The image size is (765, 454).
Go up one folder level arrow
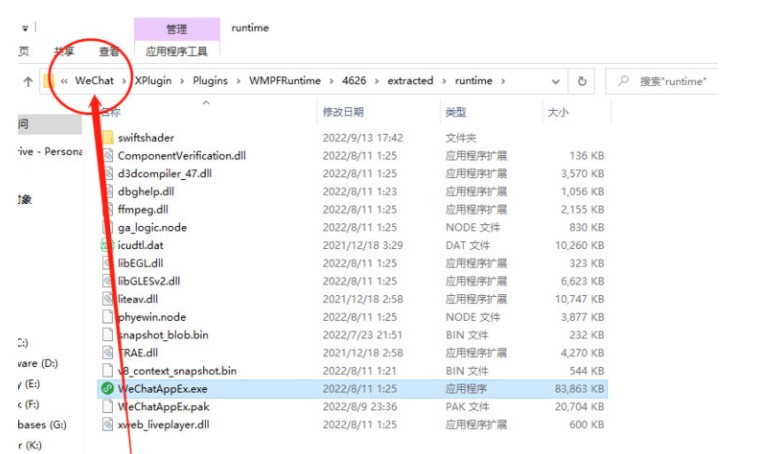point(28,81)
